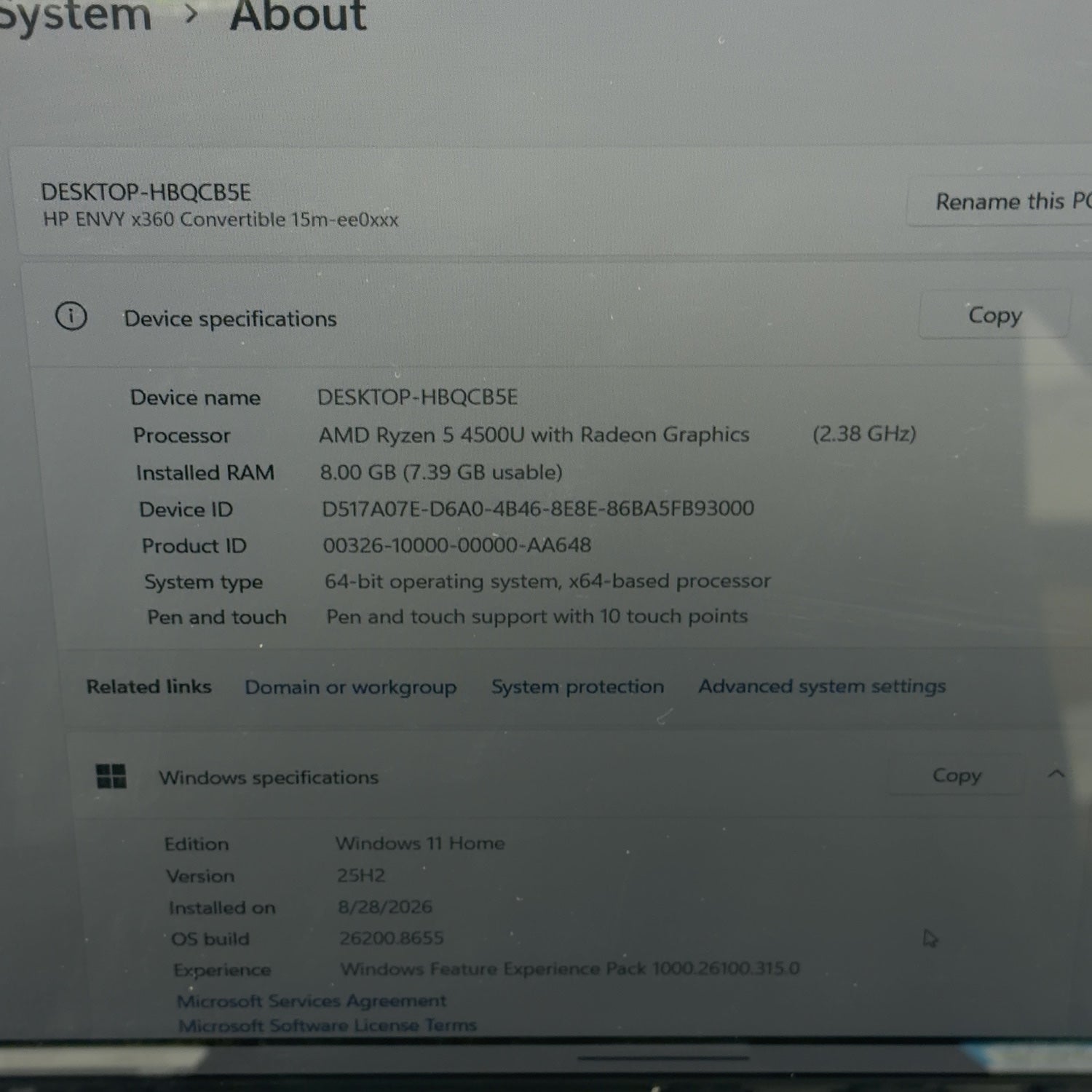The image size is (1092, 1092).
Task: Select the Device name value in specifications
Action: pos(417,397)
